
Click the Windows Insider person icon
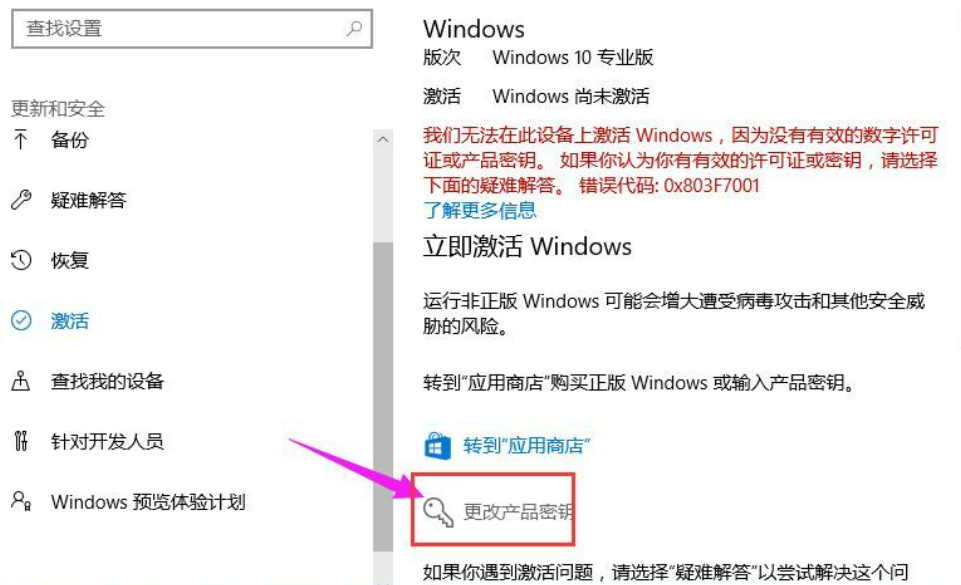click(21, 500)
